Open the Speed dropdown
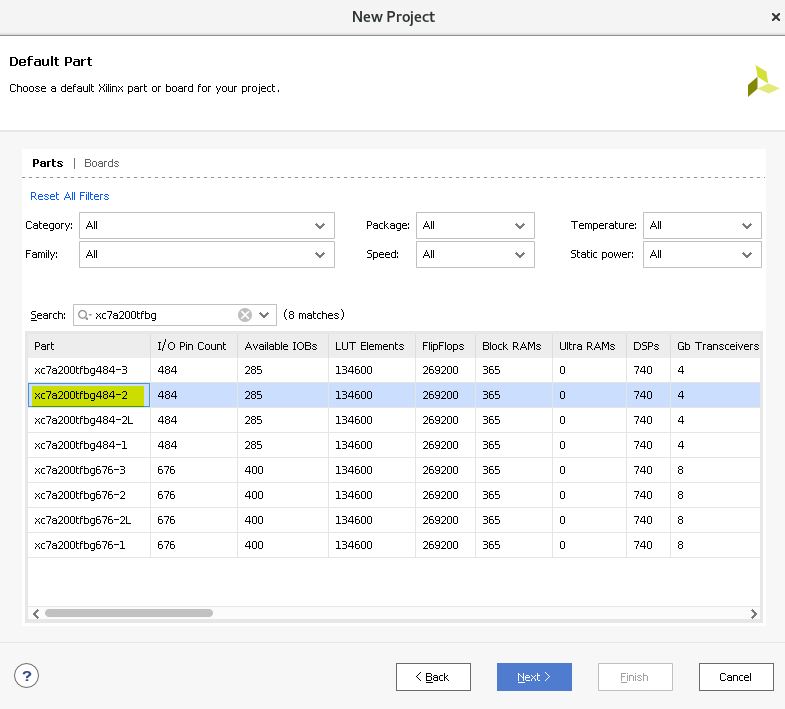This screenshot has height=709, width=785. [x=475, y=254]
